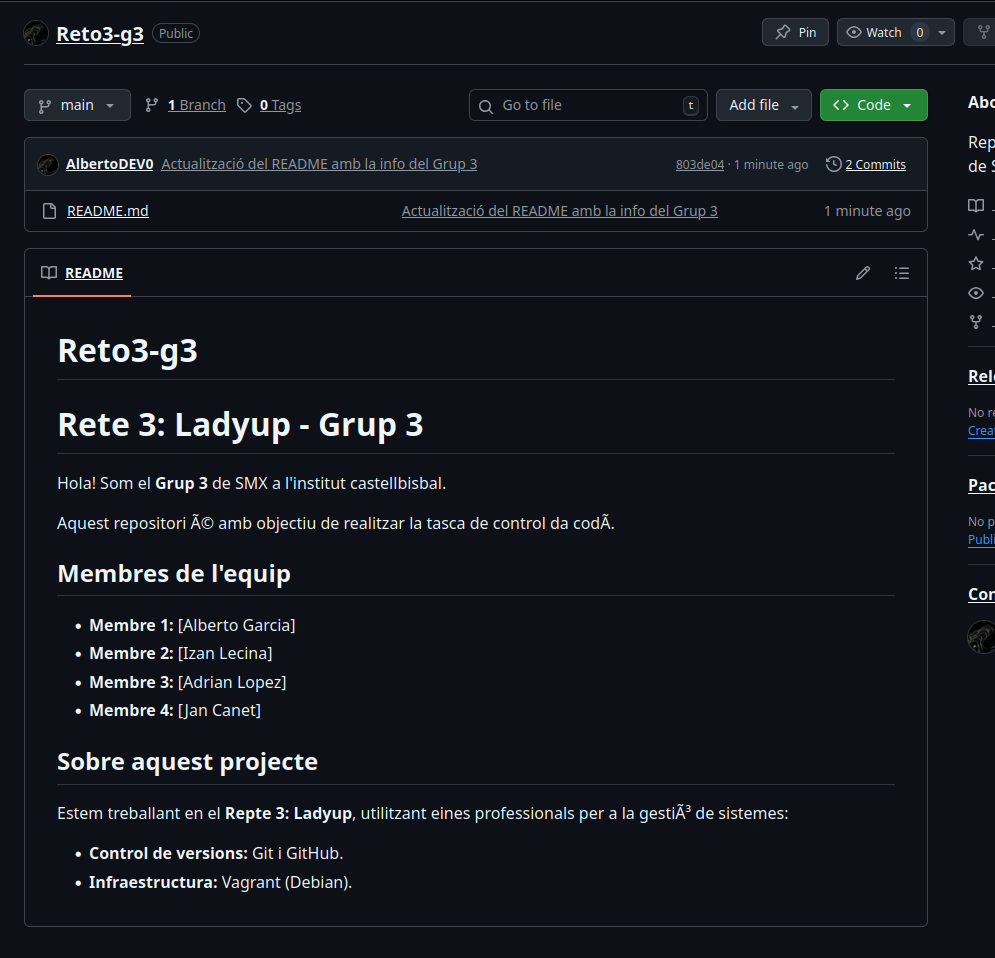The image size is (995, 958).
Task: Open the README.md file link
Action: pyautogui.click(x=108, y=211)
